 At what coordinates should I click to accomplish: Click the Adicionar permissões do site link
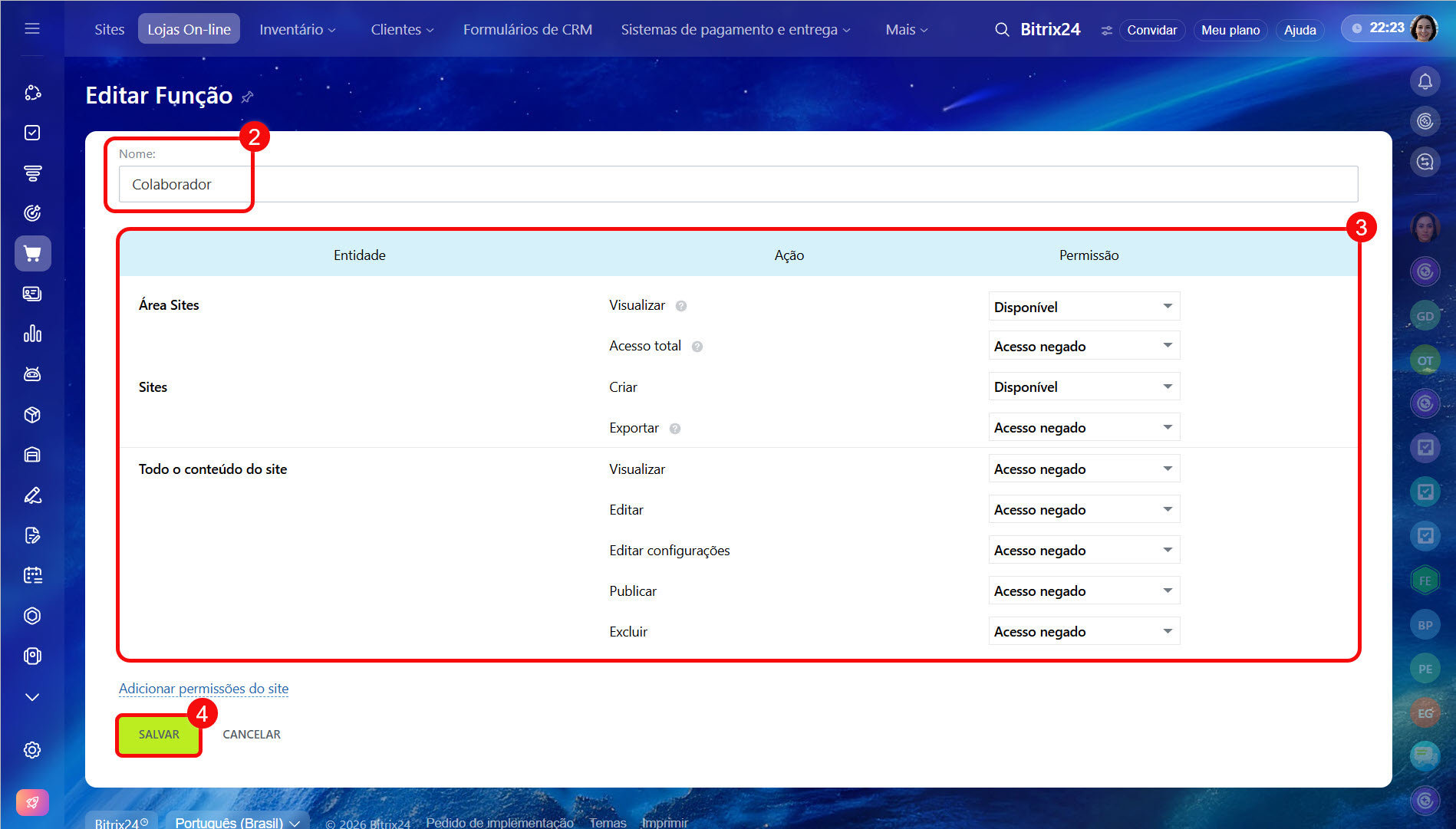[203, 689]
